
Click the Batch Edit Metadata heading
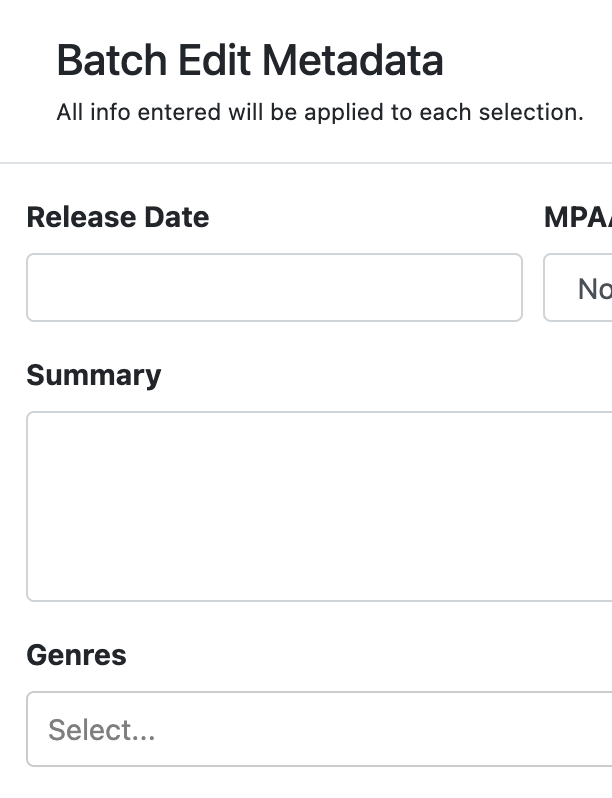click(250, 61)
